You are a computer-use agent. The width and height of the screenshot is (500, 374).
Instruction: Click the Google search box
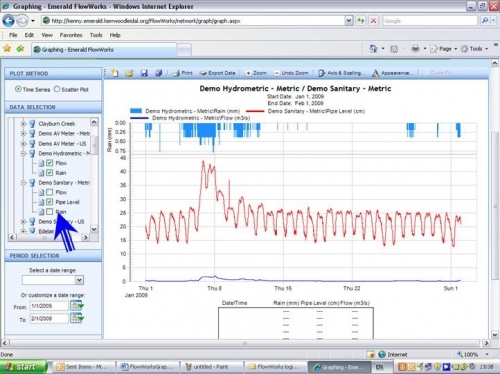point(430,21)
